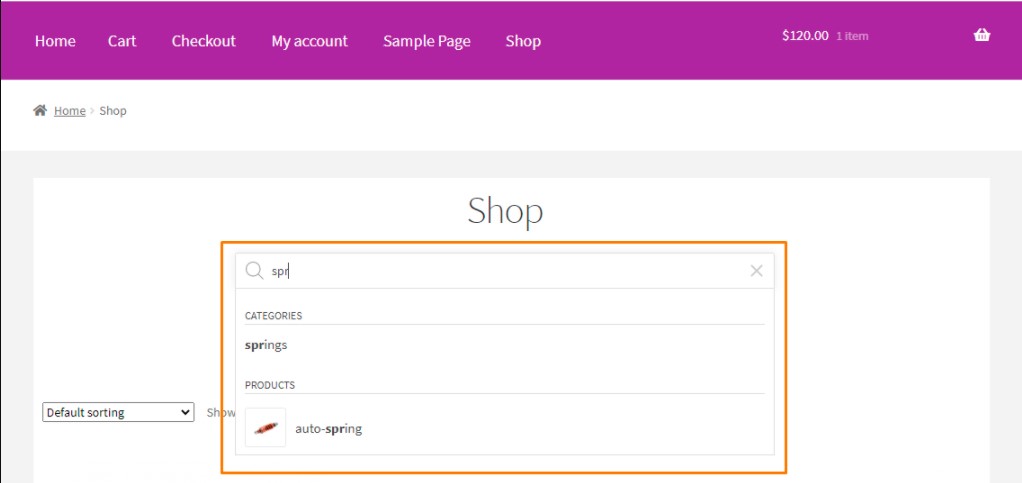Screen dimensions: 1022x483
Task: Click the $120.00 cart total
Action: click(x=805, y=36)
